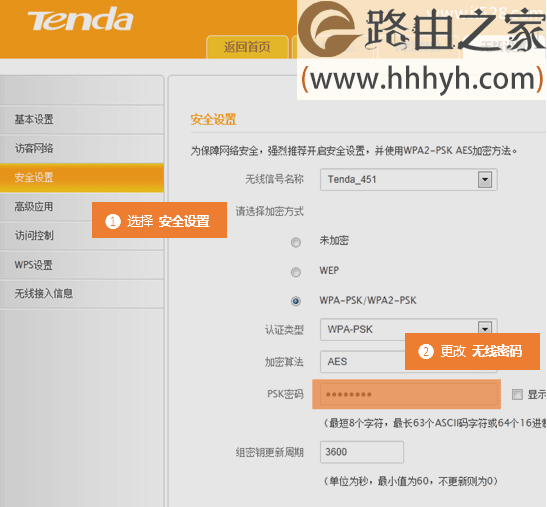
Task: Select the WPA-PSK/WPA2-PSK radio button
Action: [x=296, y=301]
